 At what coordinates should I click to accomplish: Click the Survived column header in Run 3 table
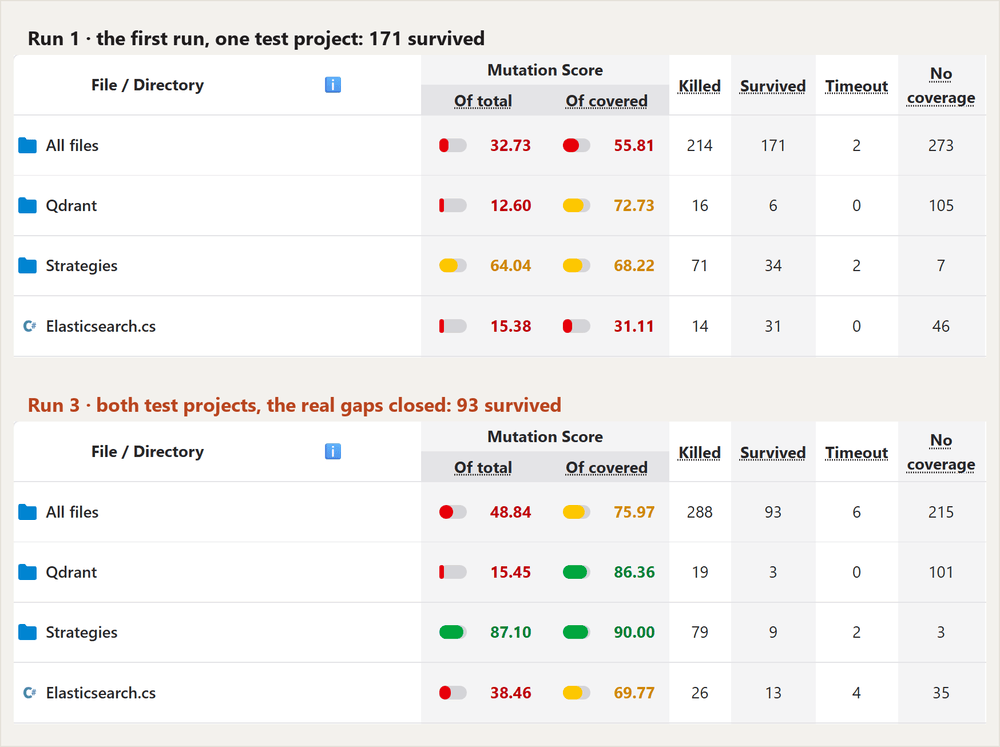tap(773, 453)
